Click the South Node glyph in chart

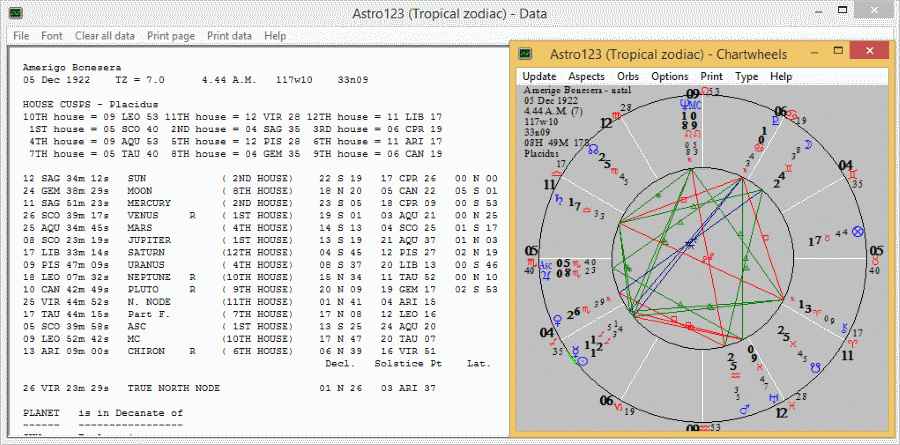[815, 367]
